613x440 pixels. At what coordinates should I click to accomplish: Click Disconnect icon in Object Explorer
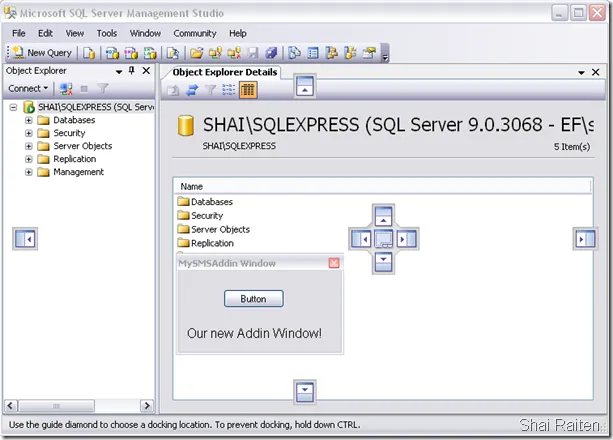coord(66,89)
